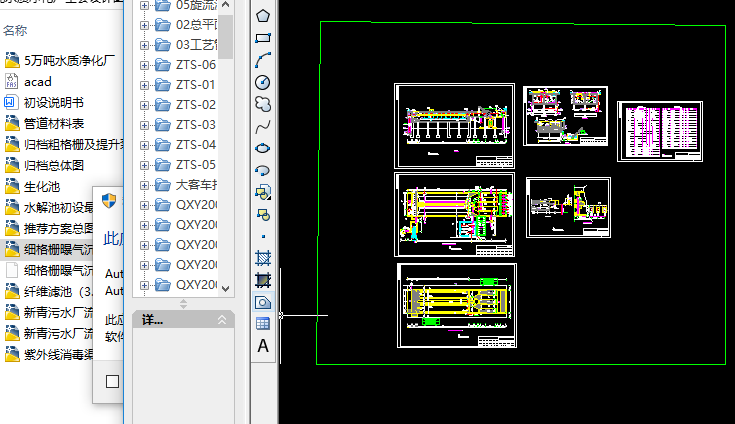
Task: Expand the ZTS-02 folder node
Action: [x=144, y=105]
